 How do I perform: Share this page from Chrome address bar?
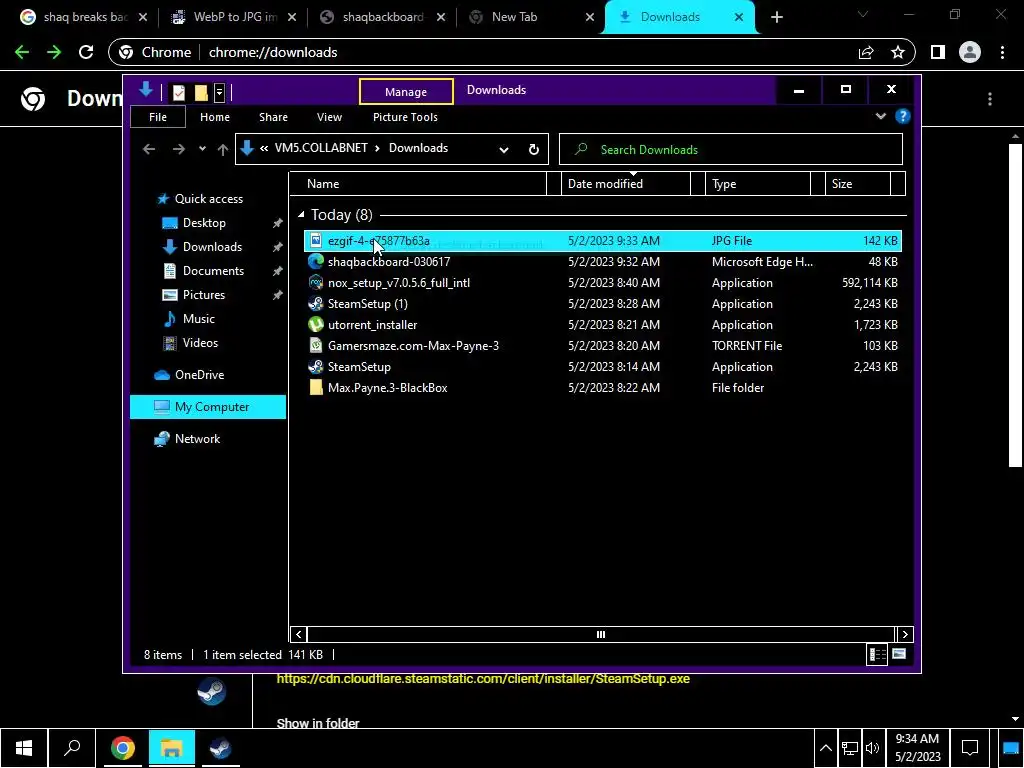point(866,52)
